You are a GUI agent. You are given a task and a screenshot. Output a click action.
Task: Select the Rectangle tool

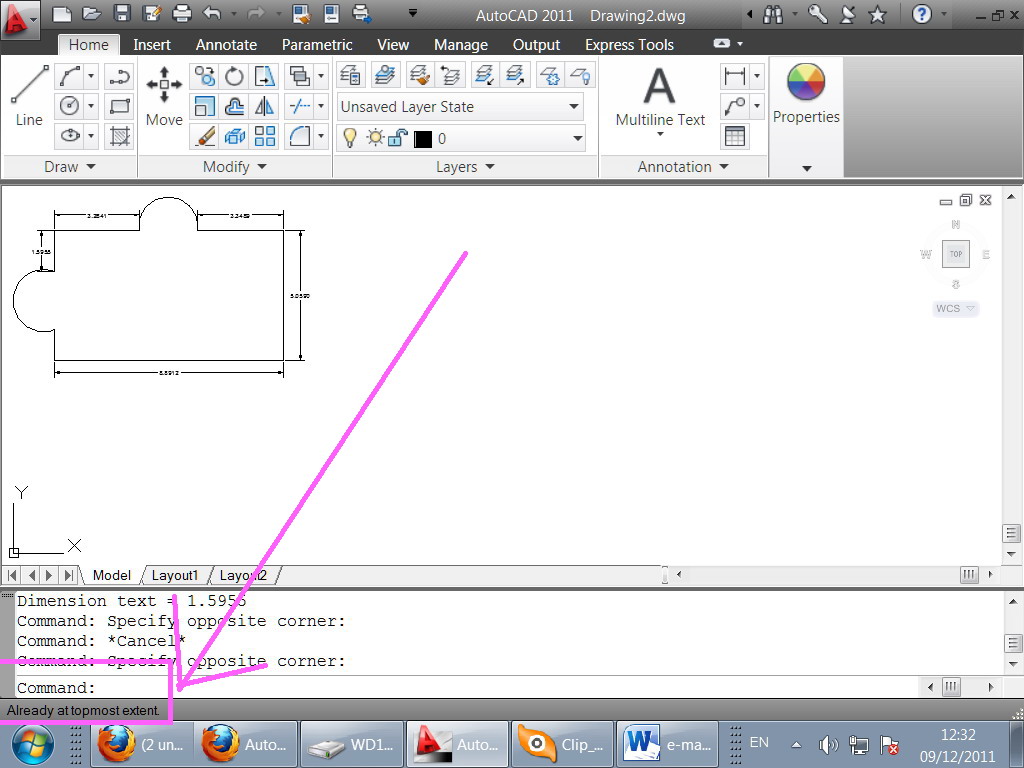(120, 106)
